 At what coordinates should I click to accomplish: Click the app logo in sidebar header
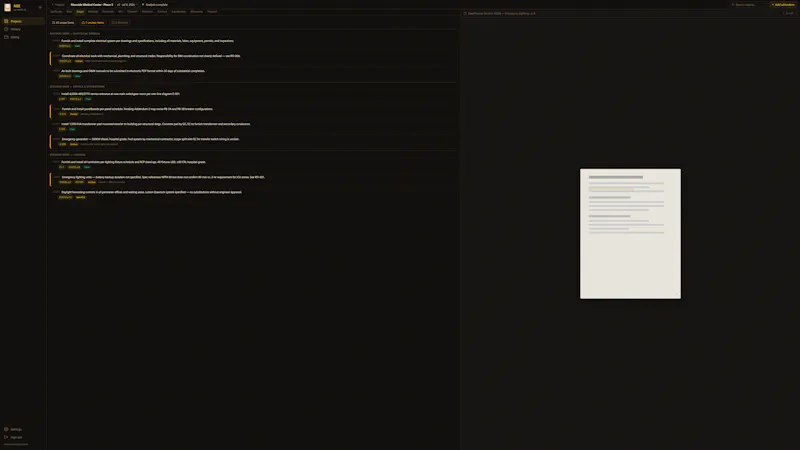[8, 7]
